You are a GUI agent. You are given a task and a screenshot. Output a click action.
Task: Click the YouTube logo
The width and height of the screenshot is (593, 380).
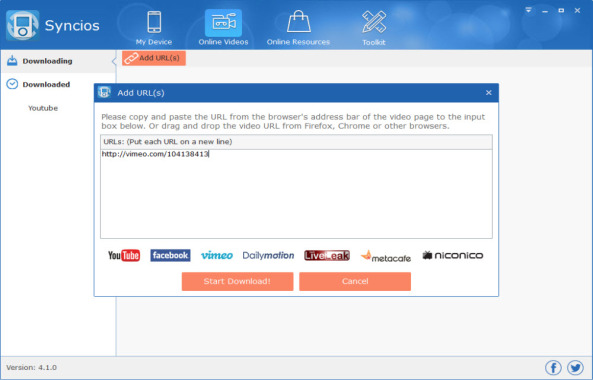124,256
